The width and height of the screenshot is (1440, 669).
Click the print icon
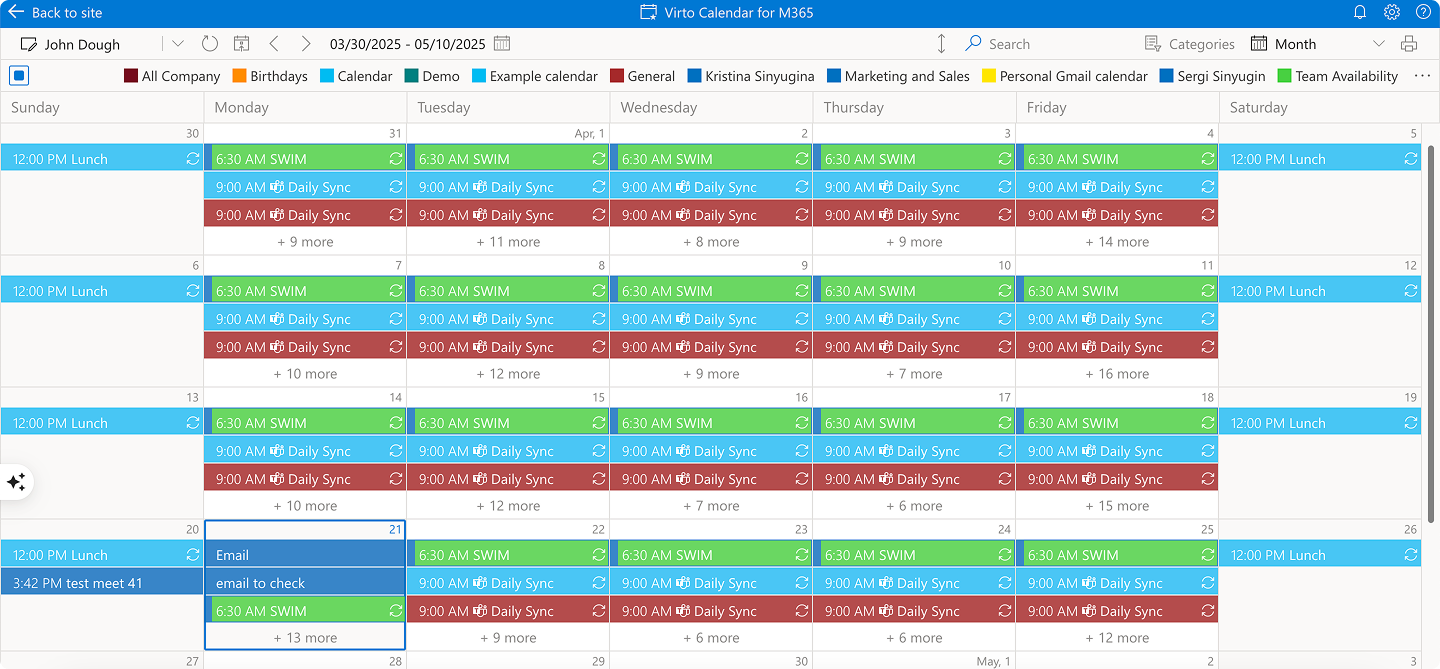(1409, 44)
